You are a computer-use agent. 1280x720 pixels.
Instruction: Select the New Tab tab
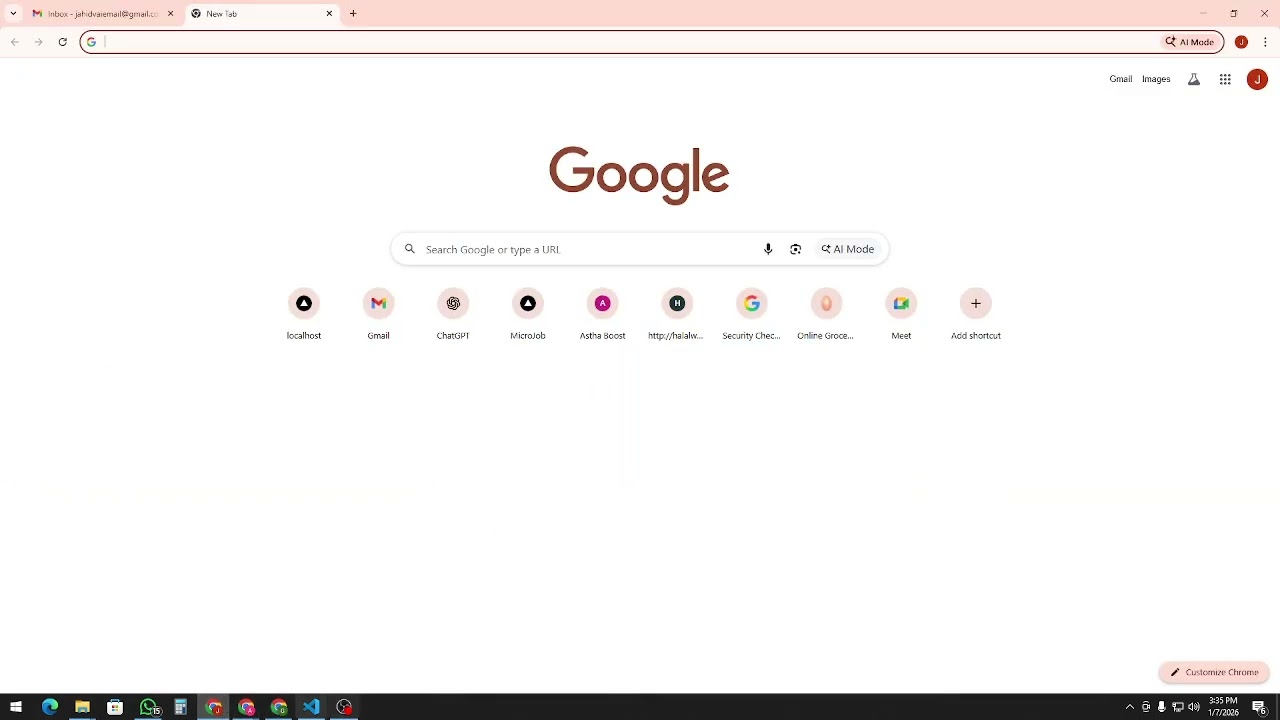(x=262, y=14)
